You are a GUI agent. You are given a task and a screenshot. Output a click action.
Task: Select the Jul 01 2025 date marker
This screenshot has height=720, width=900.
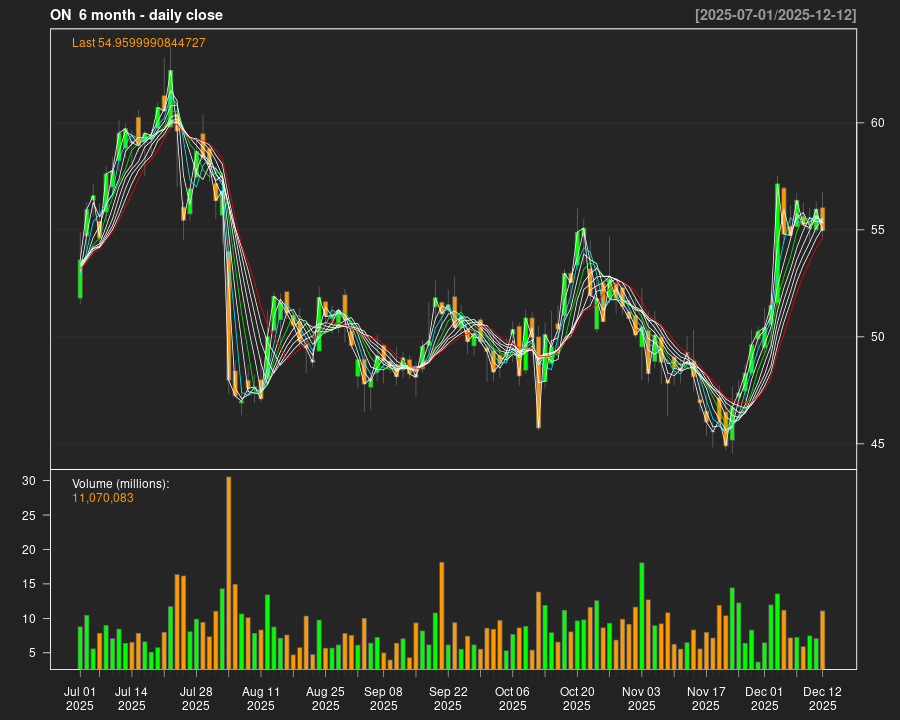coord(80,698)
